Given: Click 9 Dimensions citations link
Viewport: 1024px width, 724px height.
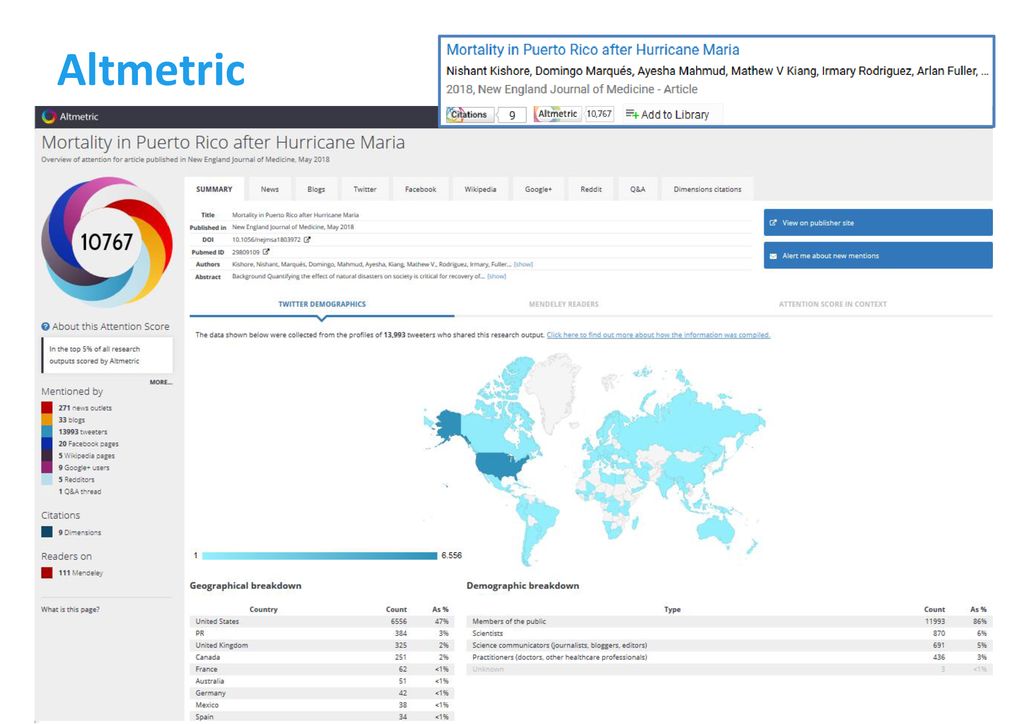Looking at the screenshot, I should pyautogui.click(x=80, y=533).
